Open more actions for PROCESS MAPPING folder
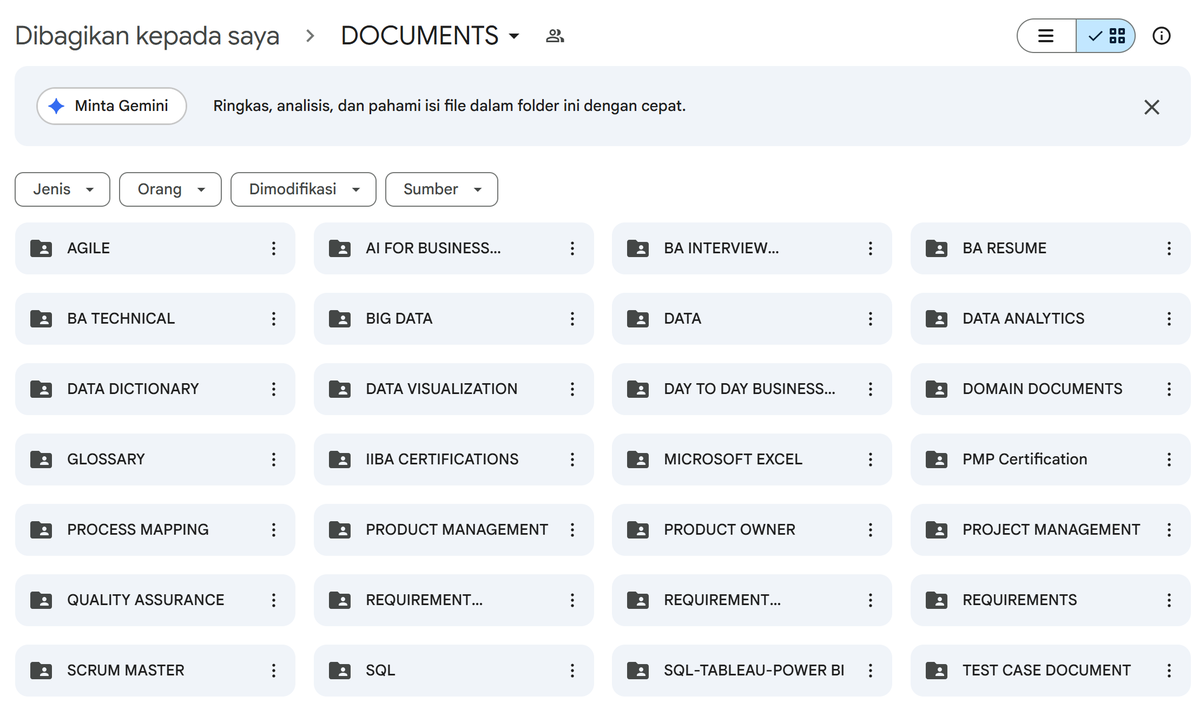The image size is (1199, 709). pyautogui.click(x=274, y=530)
